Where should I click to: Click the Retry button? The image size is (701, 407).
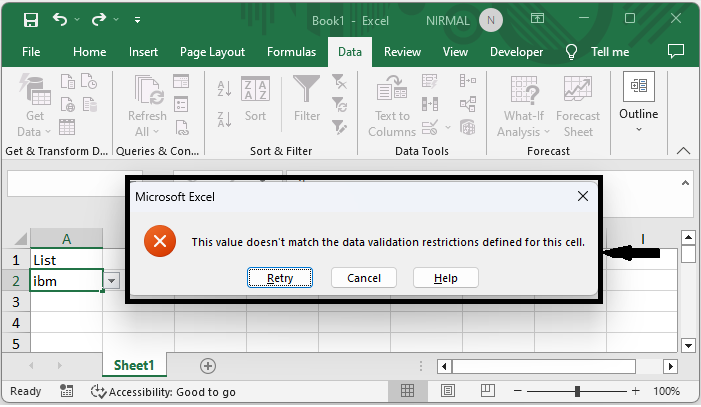(x=280, y=278)
